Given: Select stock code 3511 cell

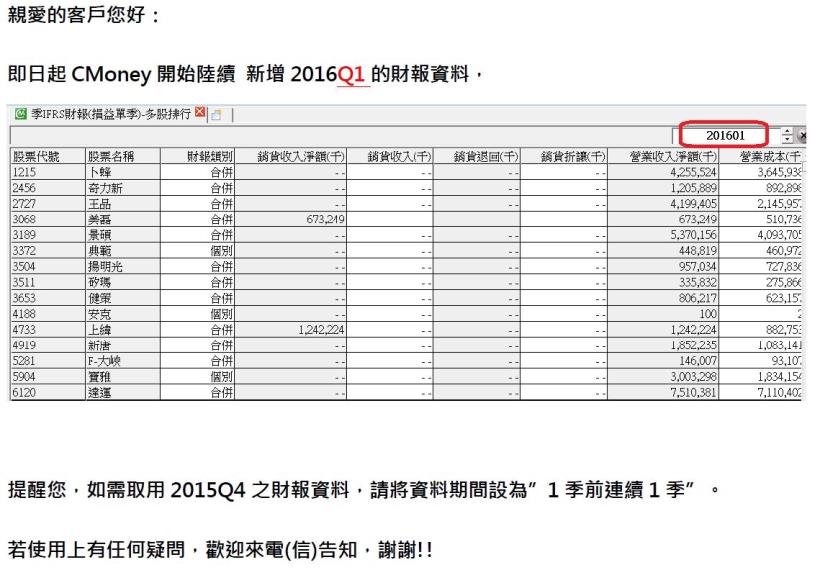Looking at the screenshot, I should tap(48, 282).
